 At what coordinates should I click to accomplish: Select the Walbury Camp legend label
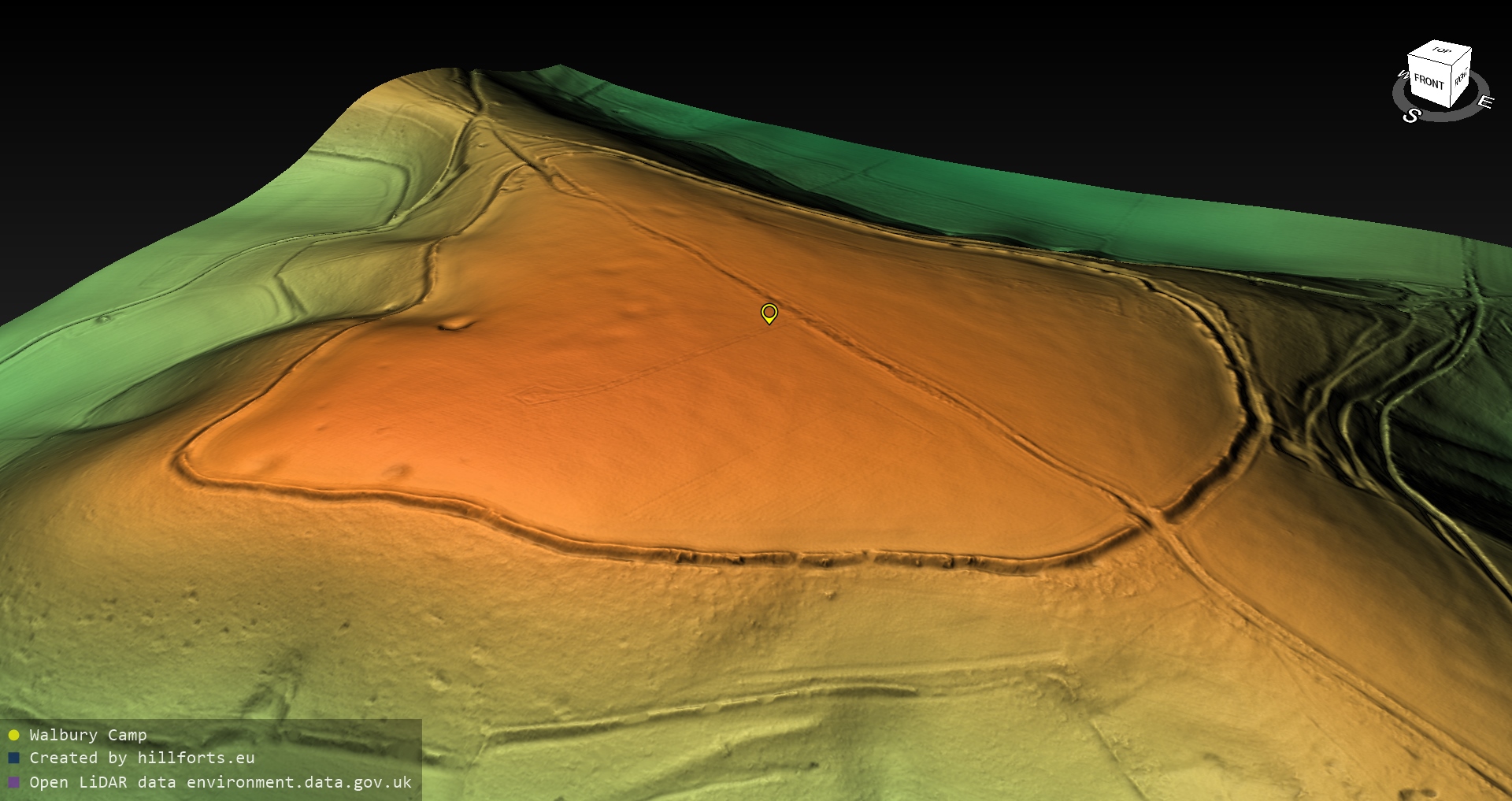click(88, 735)
